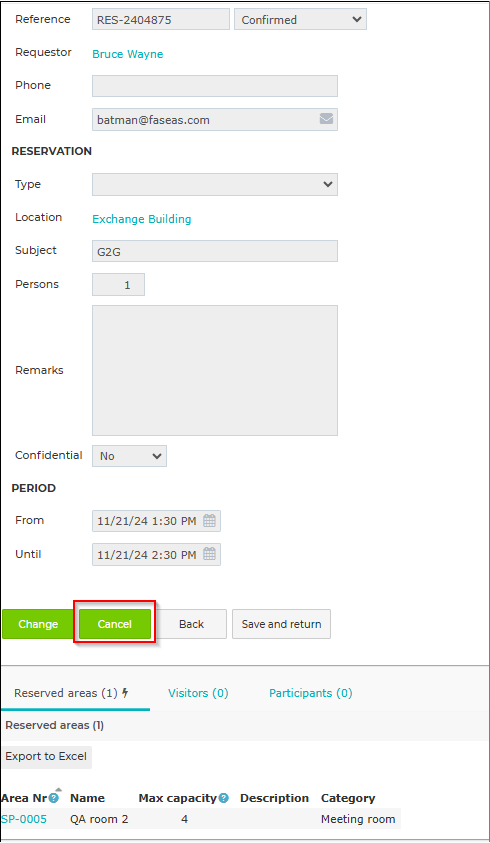Viewport: 490px width, 843px height.
Task: Click the Back button
Action: [x=191, y=624]
